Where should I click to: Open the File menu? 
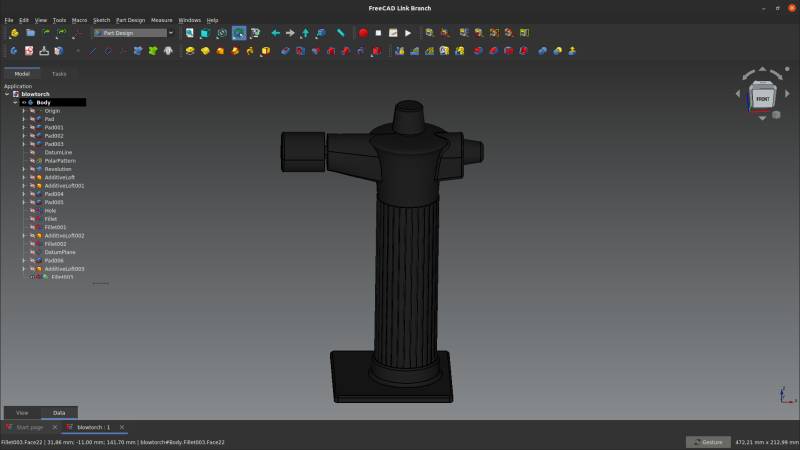(x=9, y=20)
